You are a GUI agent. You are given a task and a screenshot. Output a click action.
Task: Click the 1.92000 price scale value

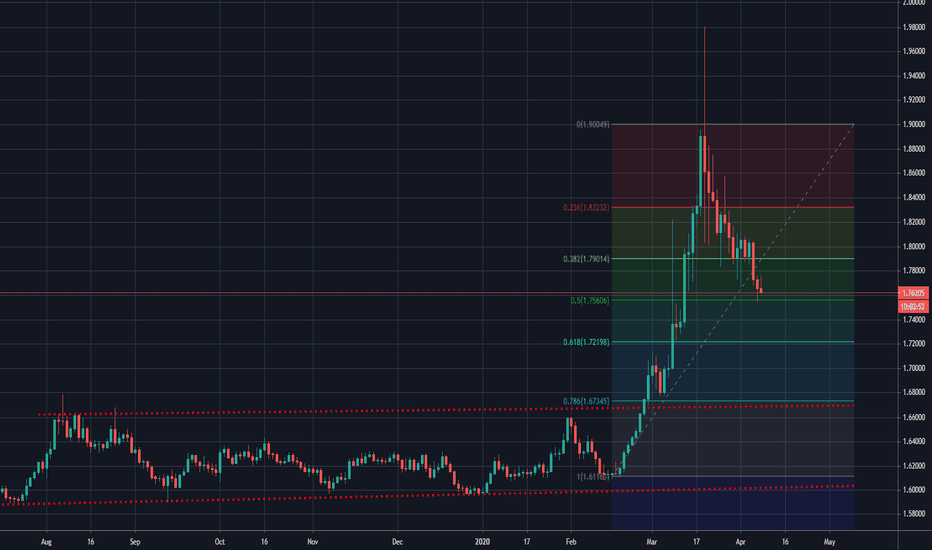coord(914,100)
